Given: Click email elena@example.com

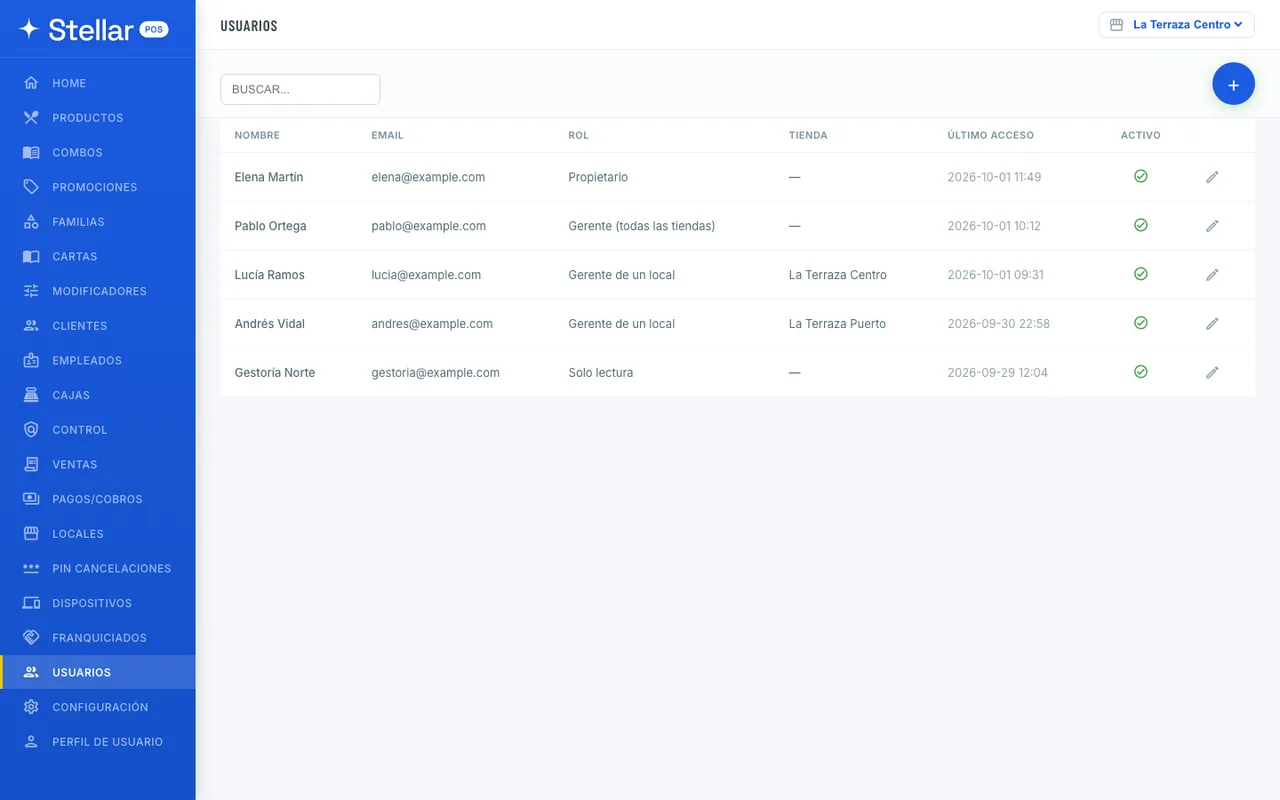Looking at the screenshot, I should [428, 177].
